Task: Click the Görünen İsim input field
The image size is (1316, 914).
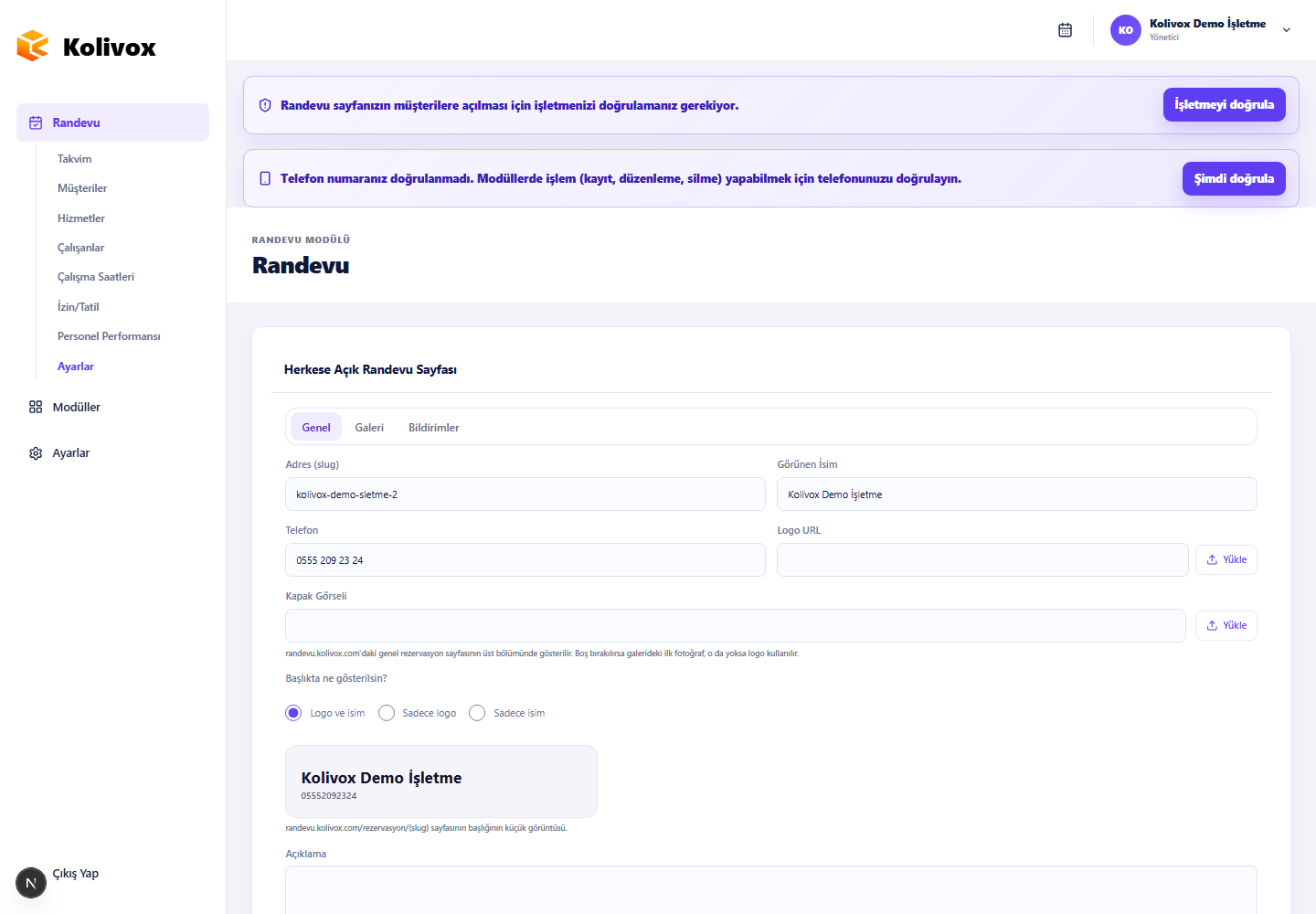Action: [1017, 494]
